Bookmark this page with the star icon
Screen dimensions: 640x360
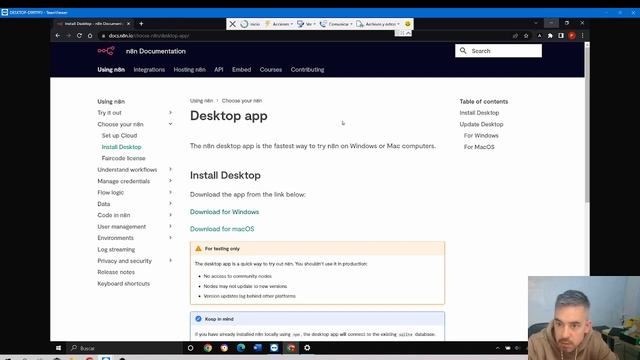point(526,36)
